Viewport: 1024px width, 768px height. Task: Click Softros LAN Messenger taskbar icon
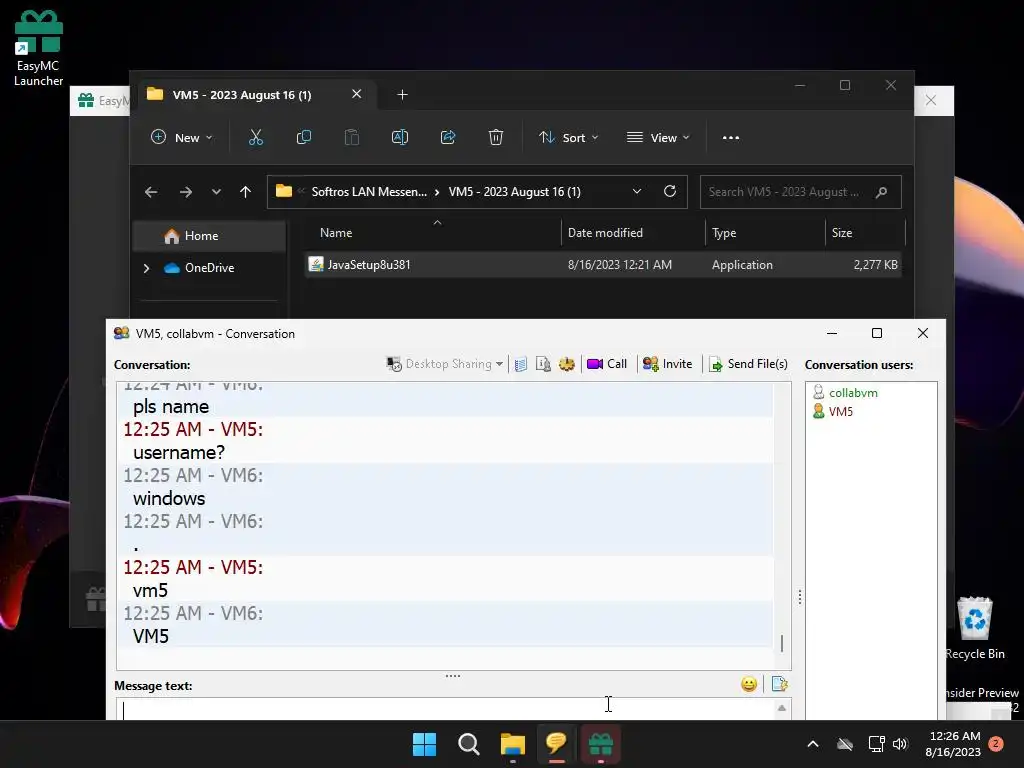tap(556, 744)
